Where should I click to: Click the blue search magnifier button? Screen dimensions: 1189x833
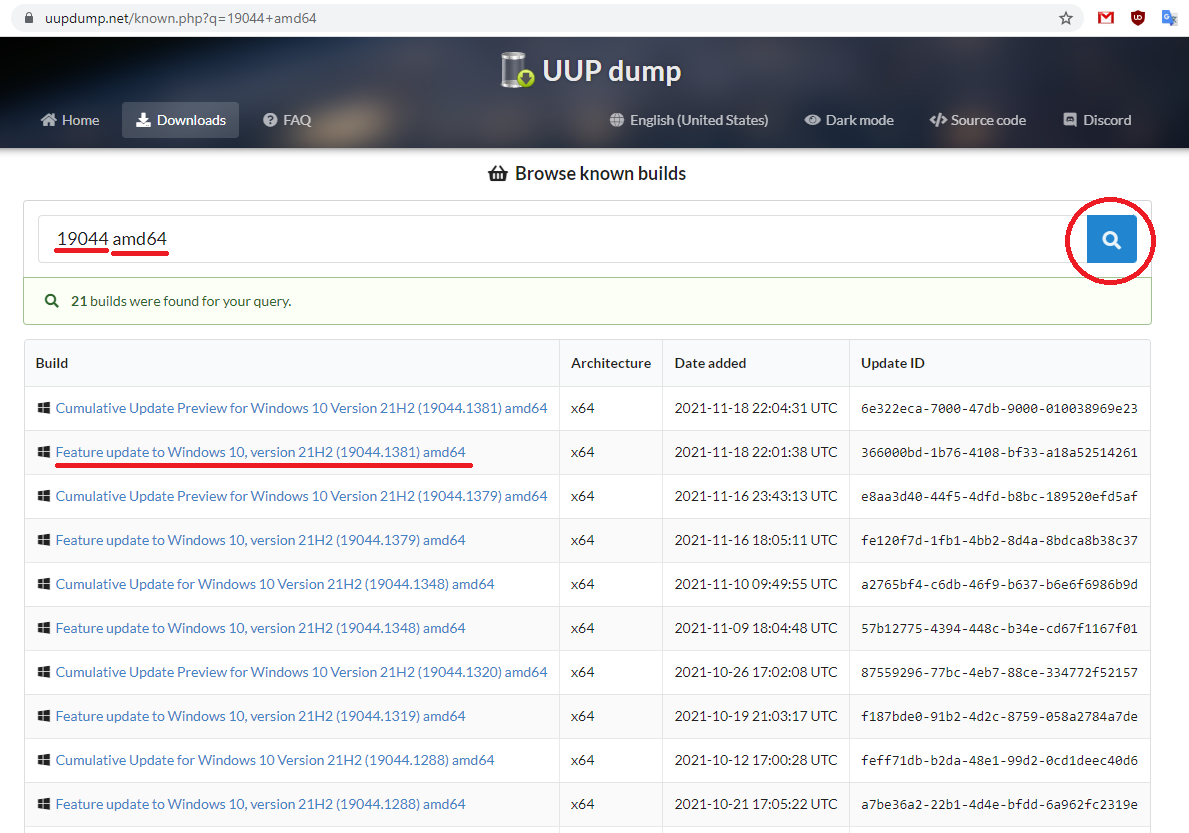point(1111,240)
